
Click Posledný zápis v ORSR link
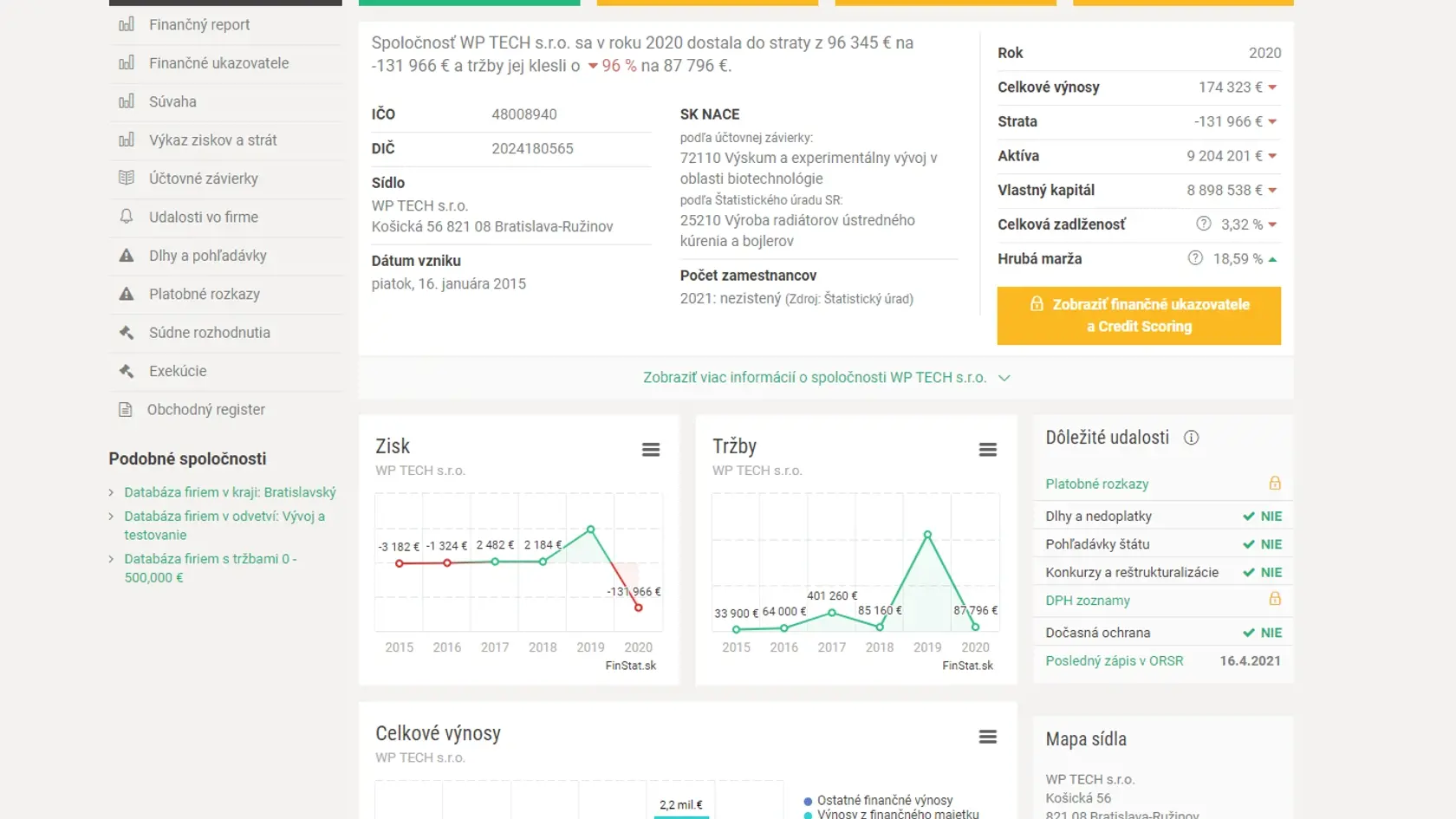pyautogui.click(x=1114, y=660)
